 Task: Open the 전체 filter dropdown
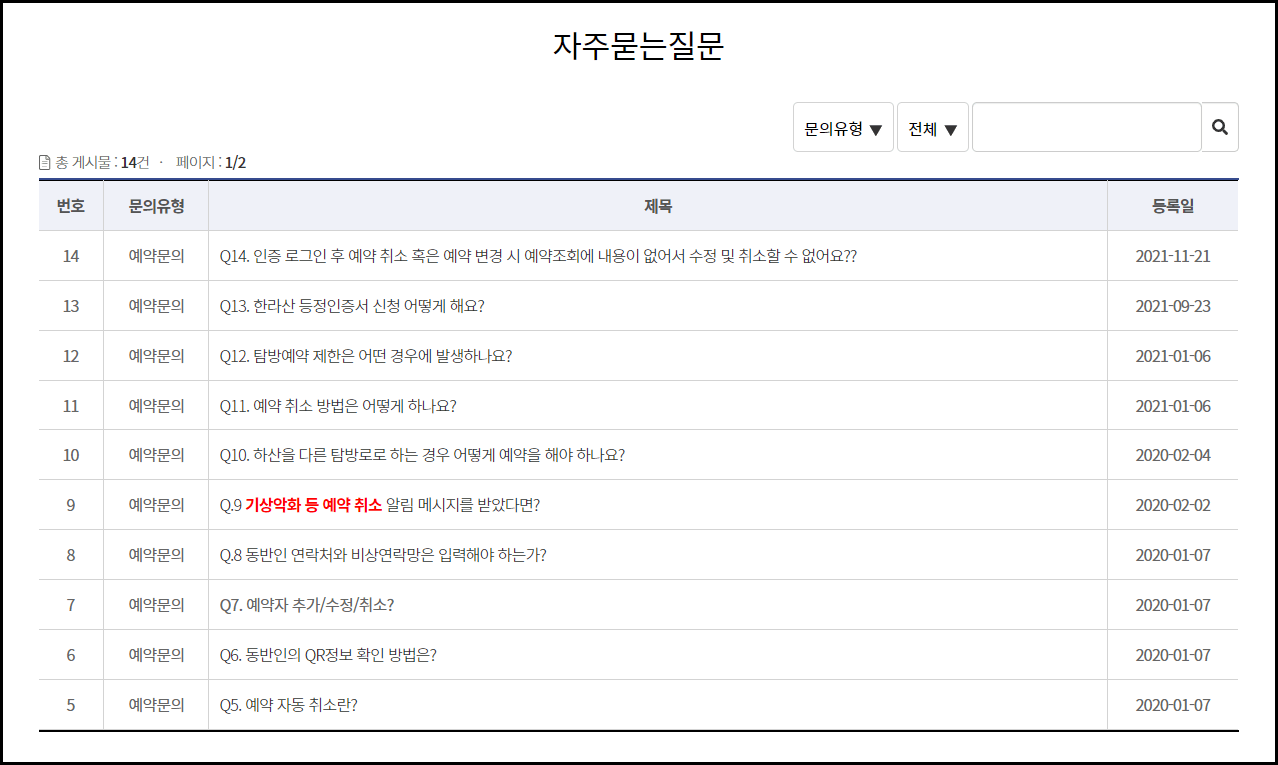click(x=932, y=127)
